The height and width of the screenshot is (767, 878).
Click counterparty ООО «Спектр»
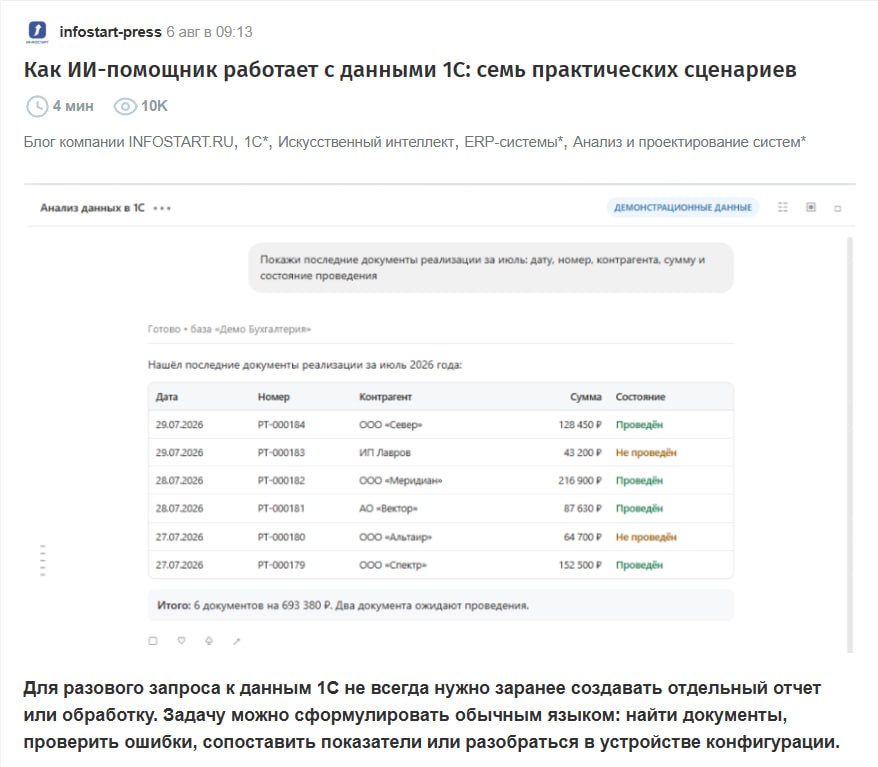(x=393, y=565)
